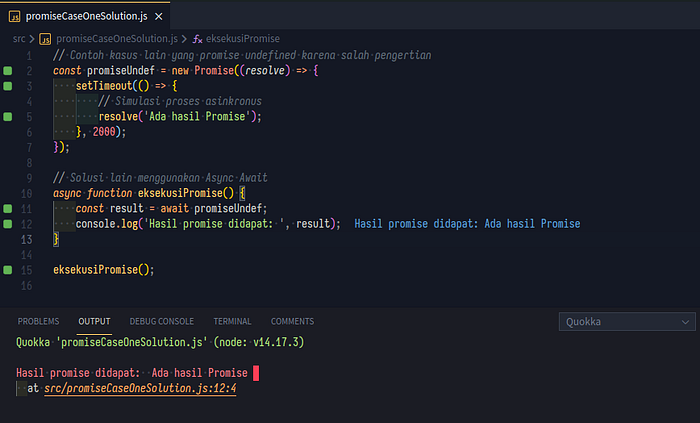
Task: Close the promiseCaseOneSolution.js editor tab
Action: coord(158,17)
